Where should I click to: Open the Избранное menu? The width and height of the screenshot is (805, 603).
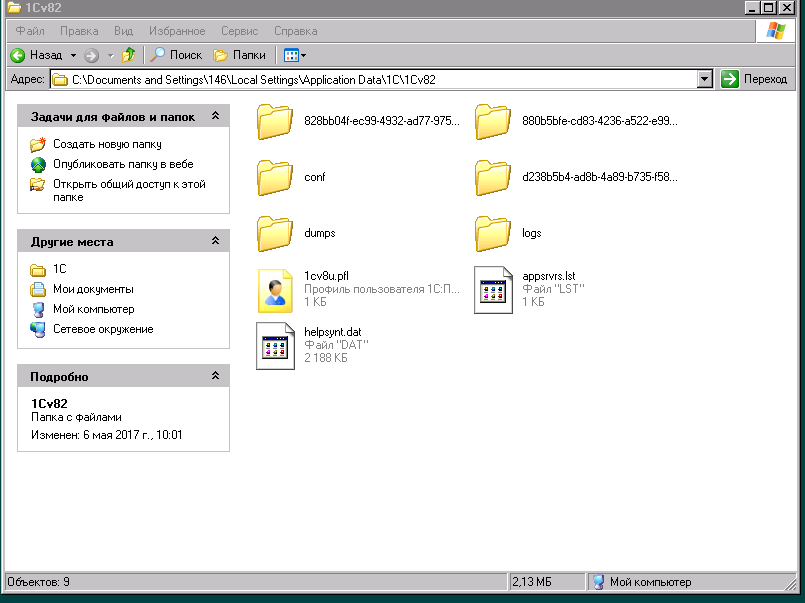(x=177, y=31)
